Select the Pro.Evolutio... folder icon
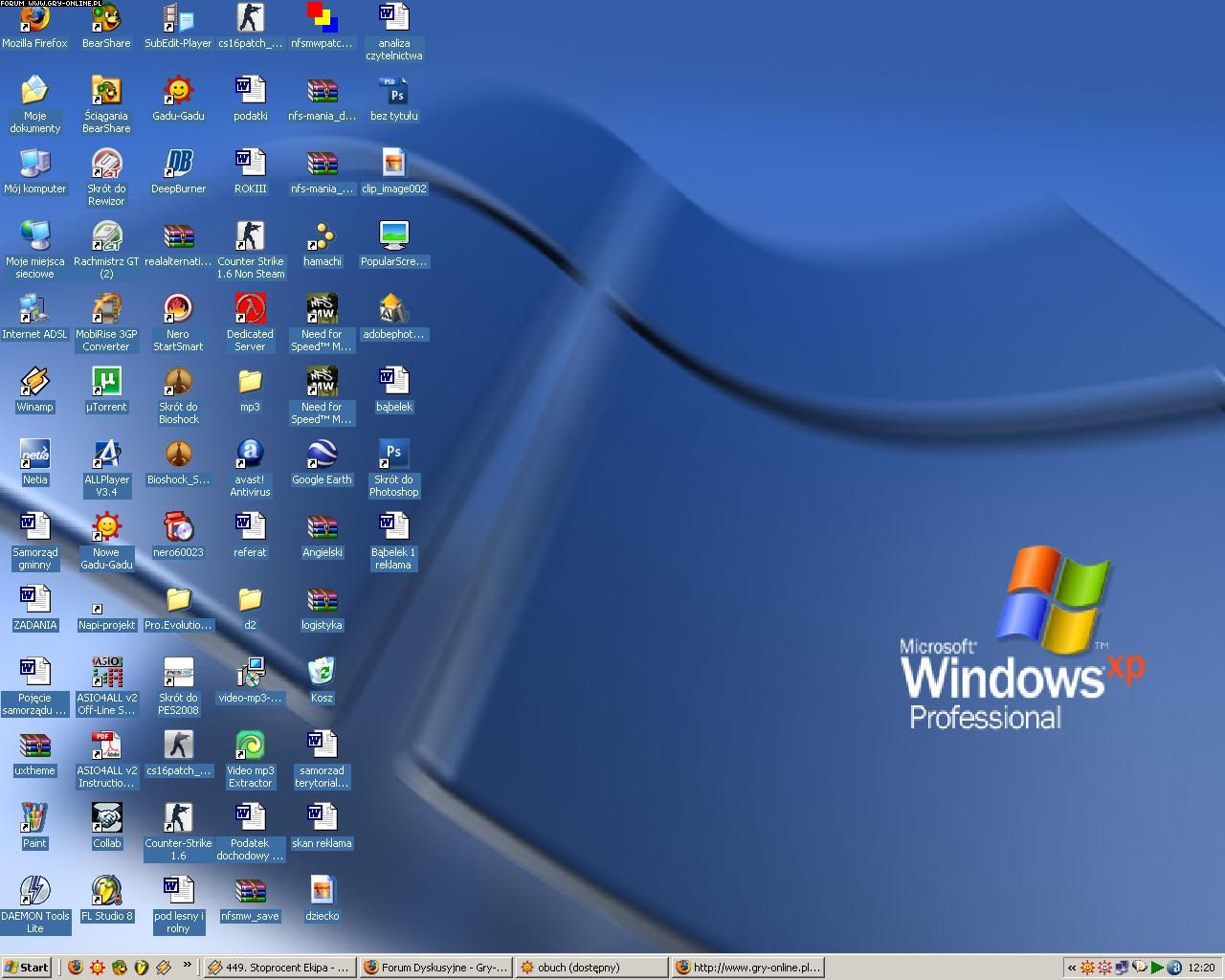The height and width of the screenshot is (980, 1225). tap(178, 608)
